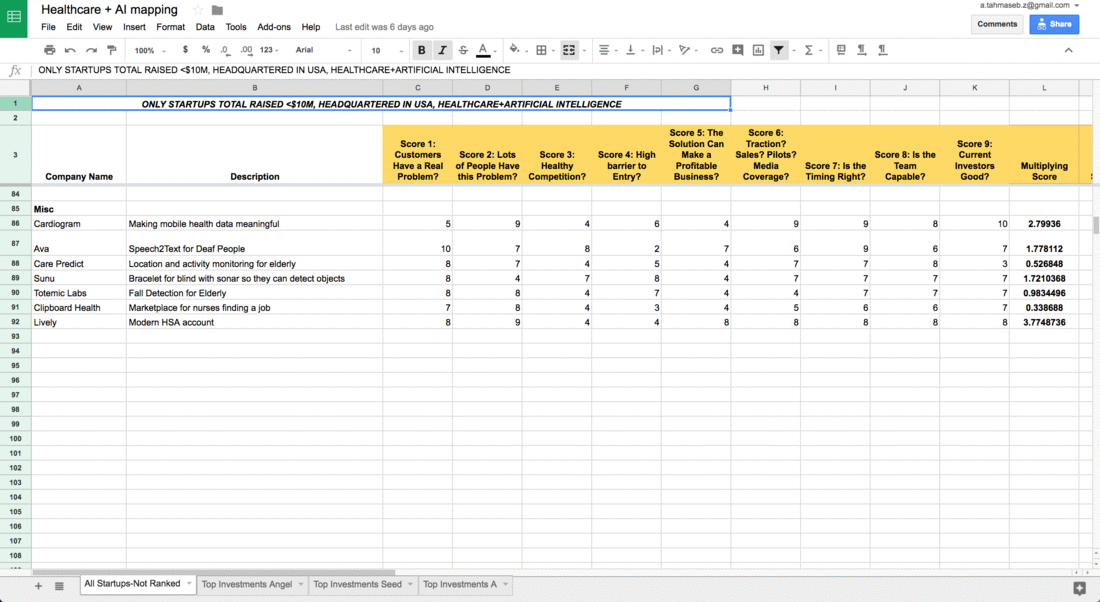Toggle italic formatting
The width and height of the screenshot is (1100, 602).
point(442,50)
